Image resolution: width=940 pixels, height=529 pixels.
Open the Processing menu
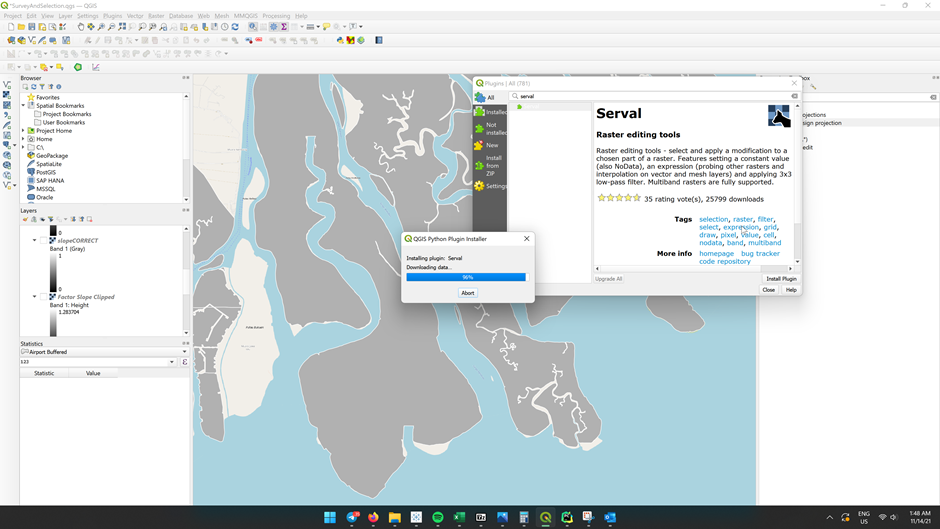276,16
